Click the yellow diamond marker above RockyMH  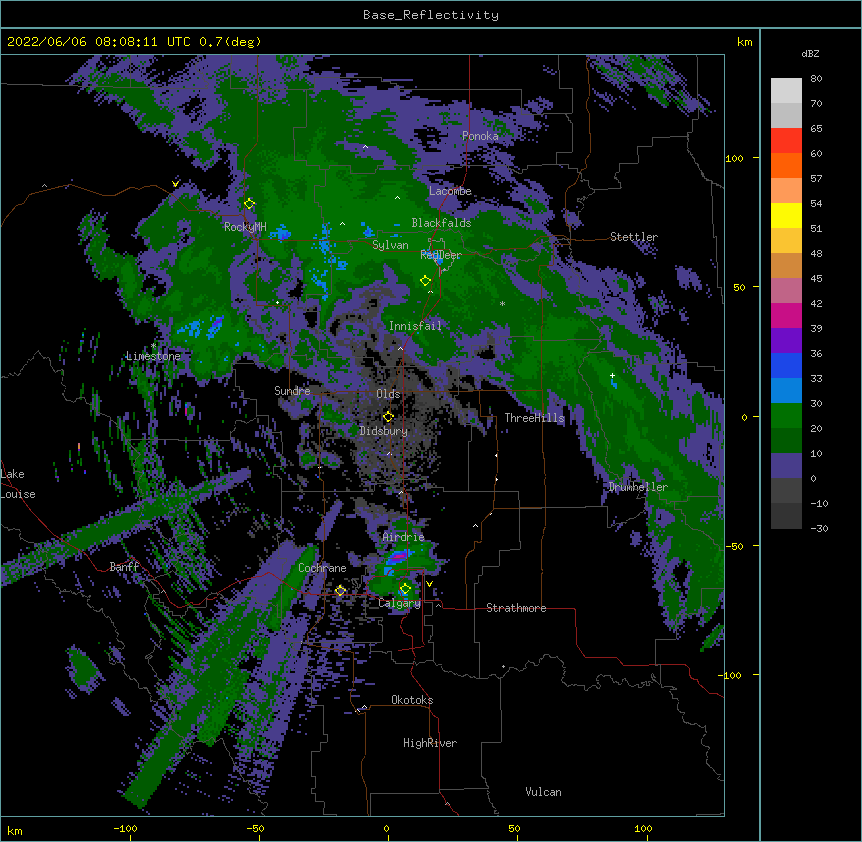click(249, 203)
